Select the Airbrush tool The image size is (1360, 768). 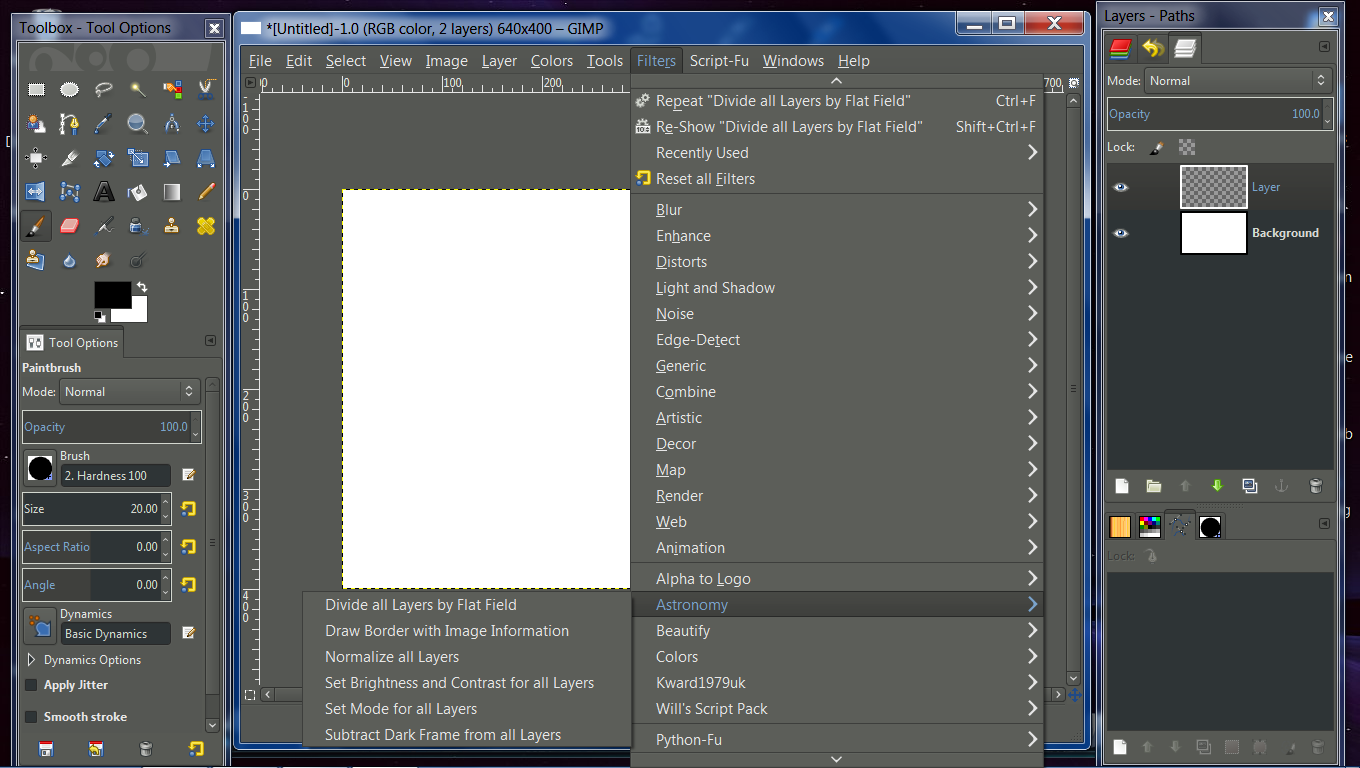pos(104,226)
